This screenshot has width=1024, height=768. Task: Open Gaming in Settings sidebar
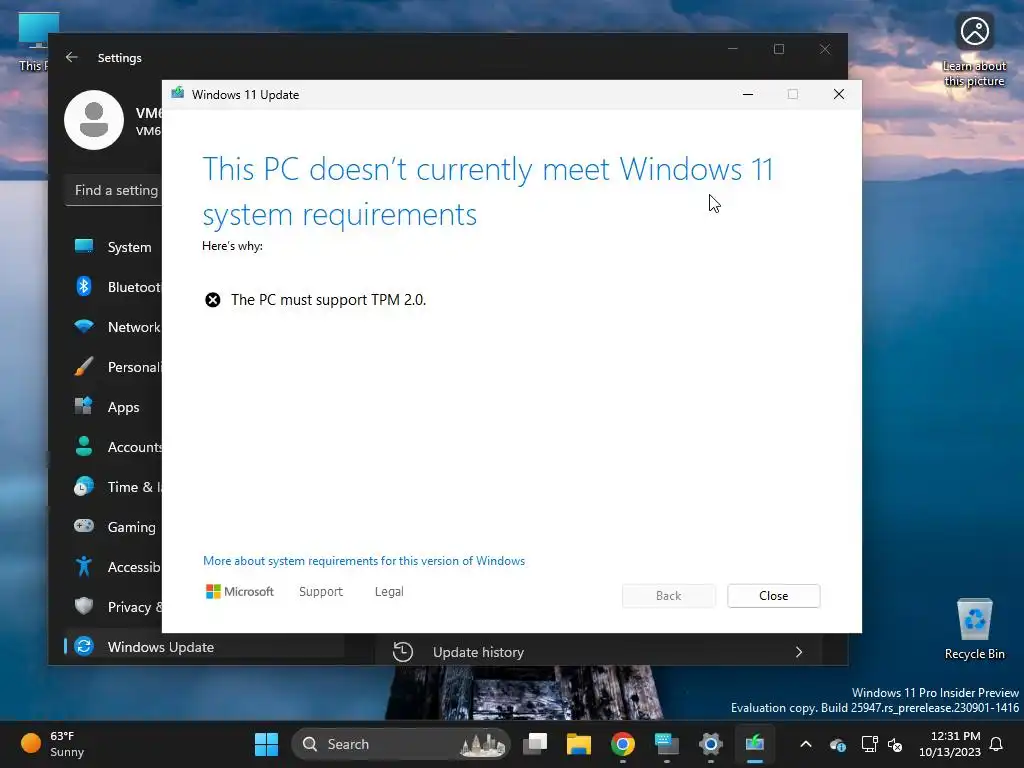tap(114, 526)
